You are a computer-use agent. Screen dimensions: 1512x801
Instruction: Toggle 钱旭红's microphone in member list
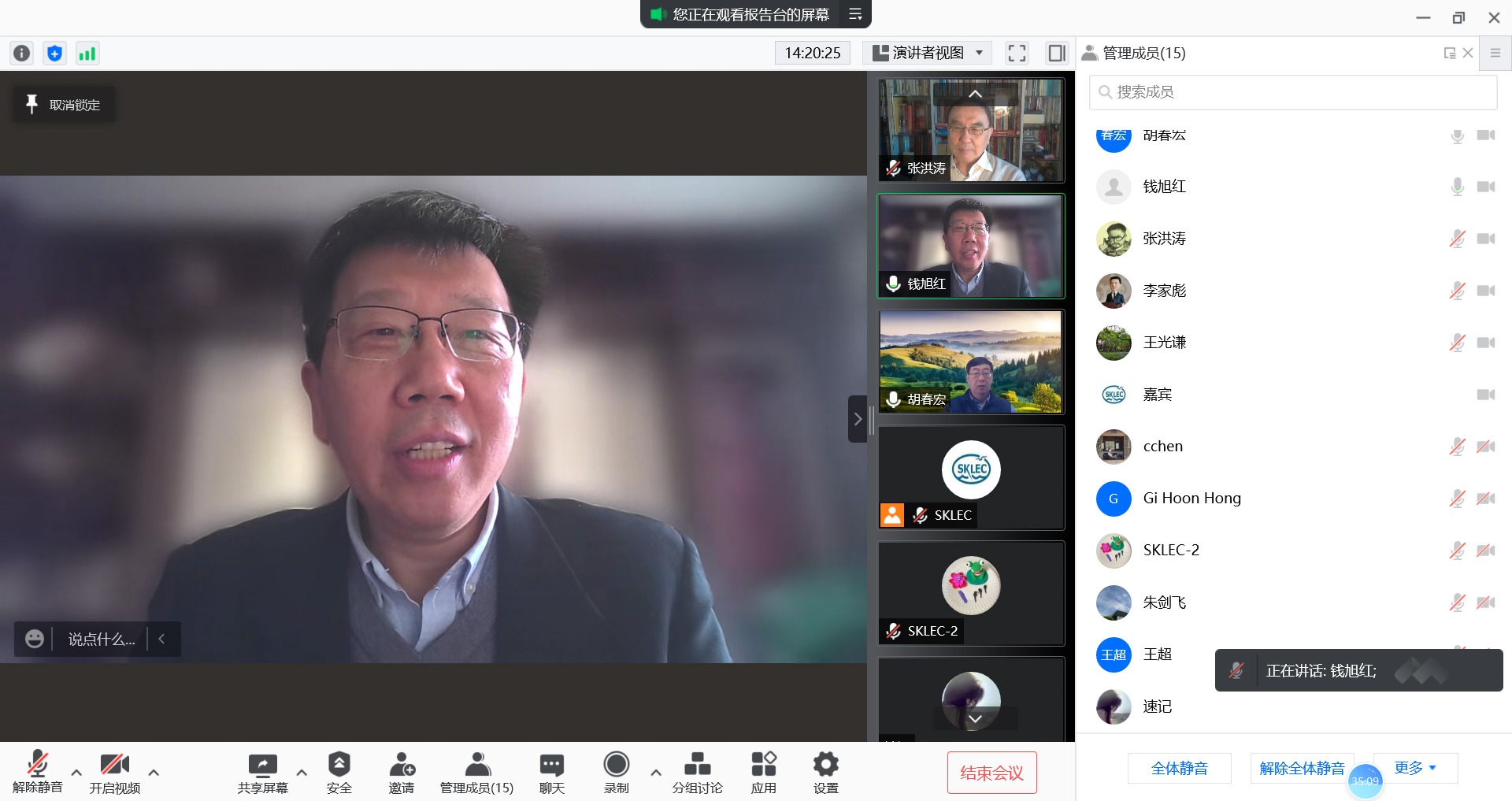[1457, 187]
